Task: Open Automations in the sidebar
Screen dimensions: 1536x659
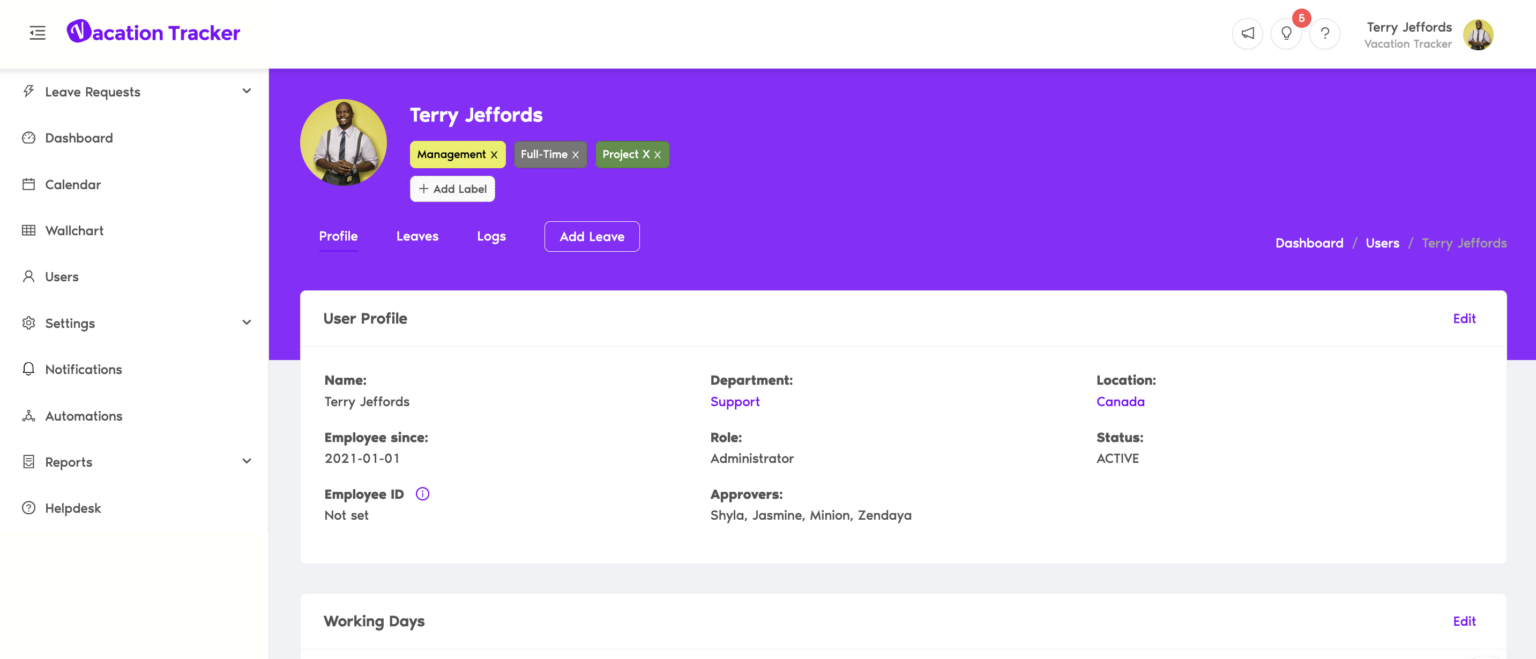Action: click(x=83, y=416)
